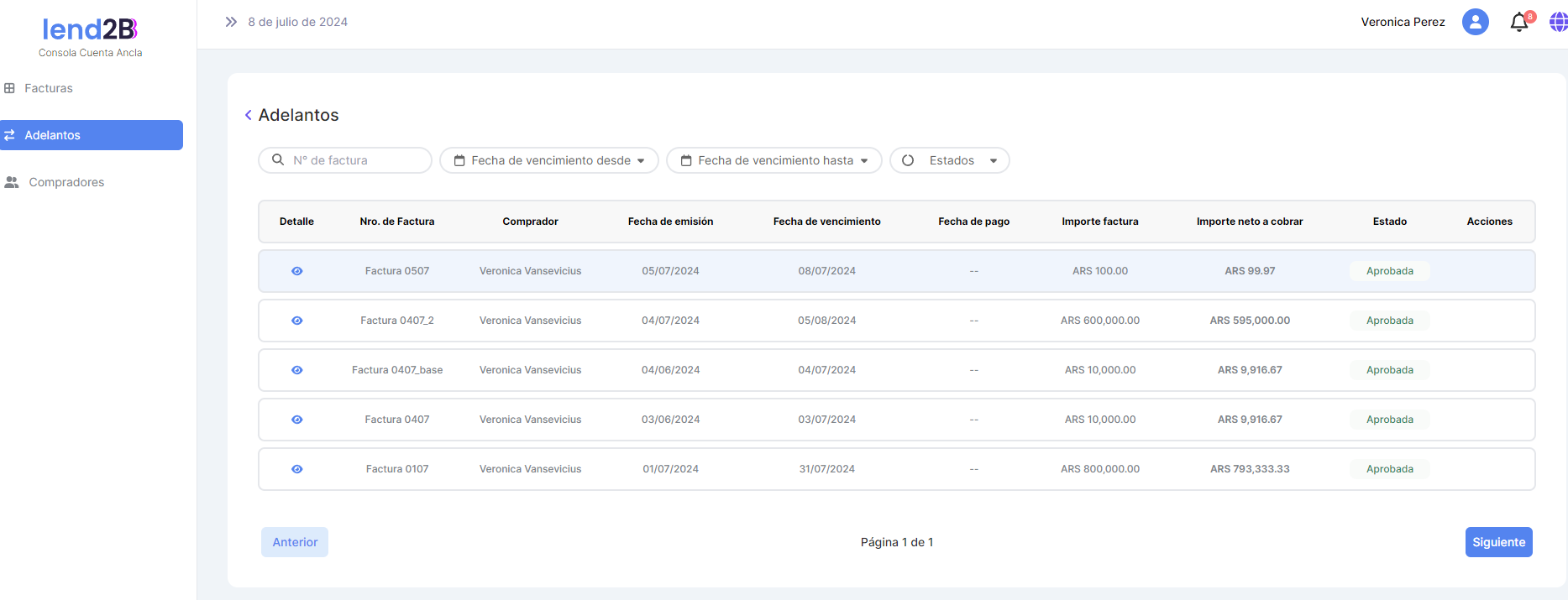Open Compradores in sidebar menu

(x=66, y=182)
